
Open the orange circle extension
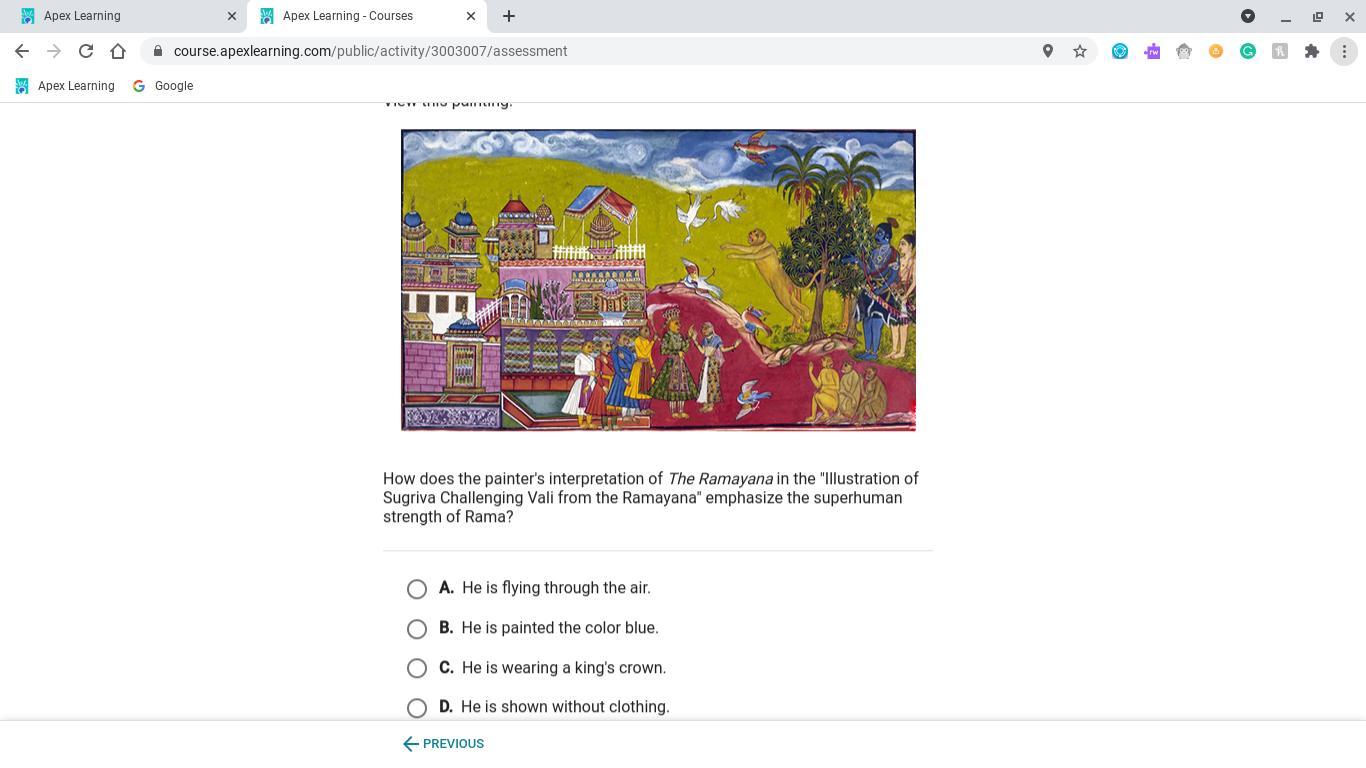tap(1216, 51)
